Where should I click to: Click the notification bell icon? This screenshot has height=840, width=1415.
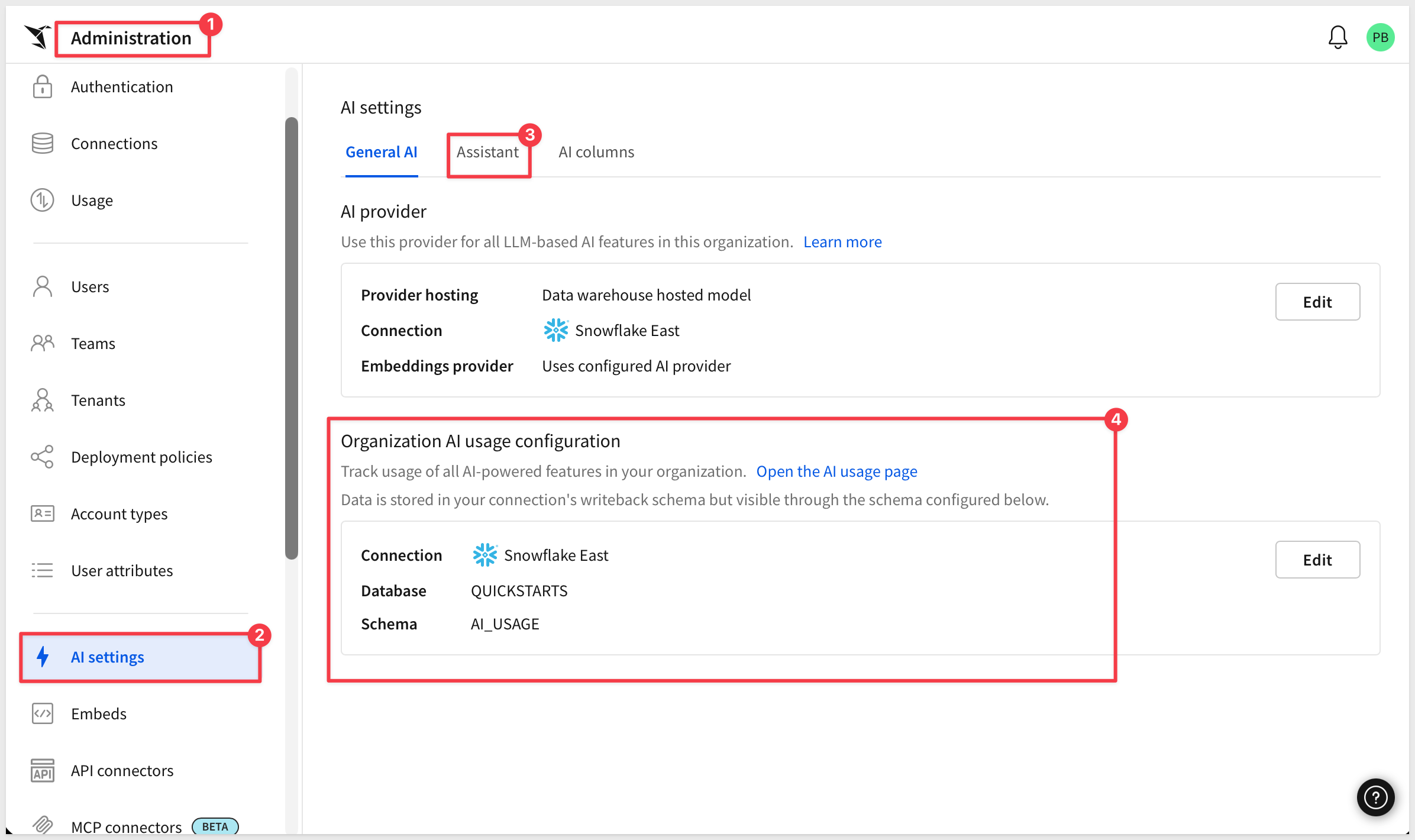point(1338,37)
